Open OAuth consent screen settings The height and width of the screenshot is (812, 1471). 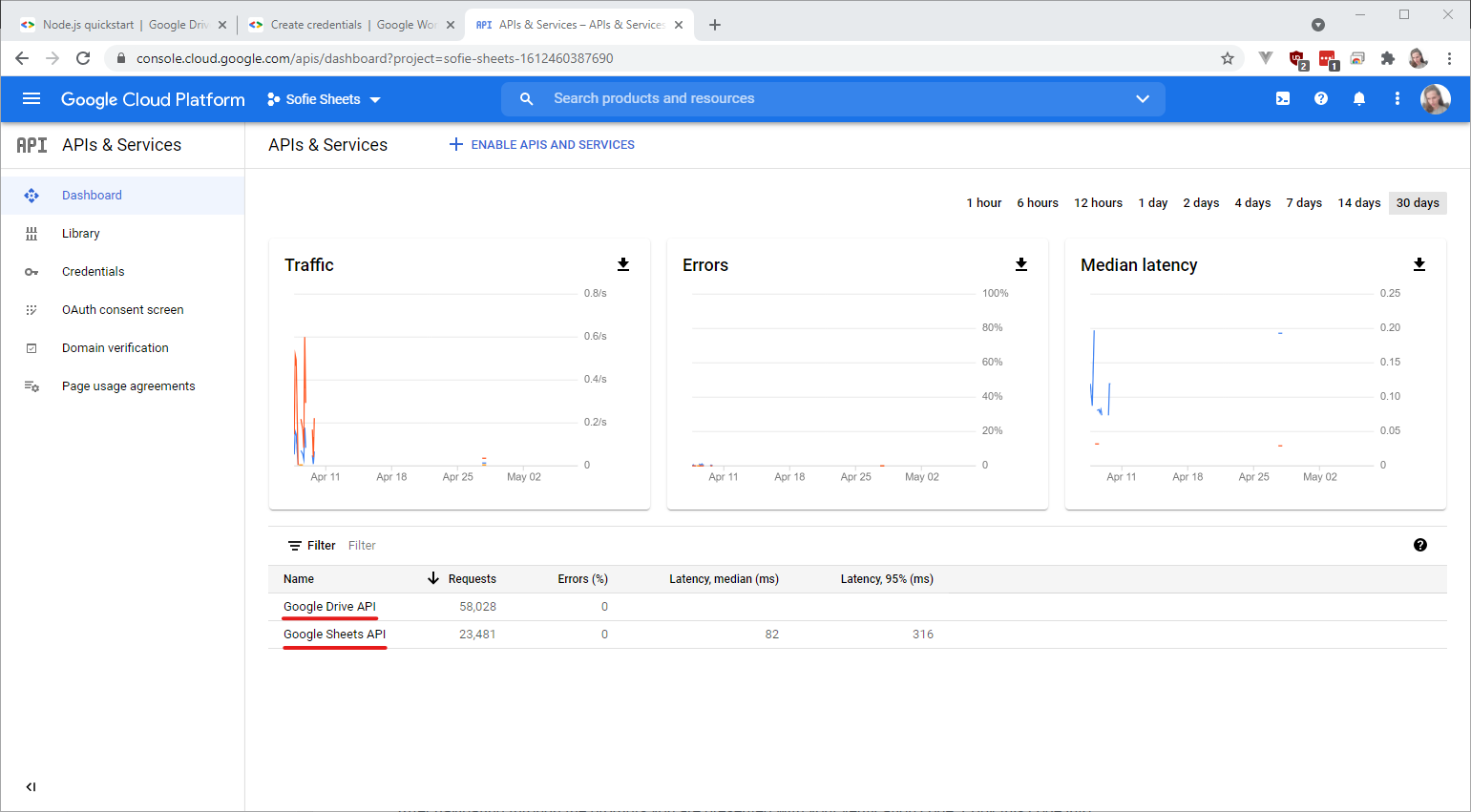coord(122,310)
